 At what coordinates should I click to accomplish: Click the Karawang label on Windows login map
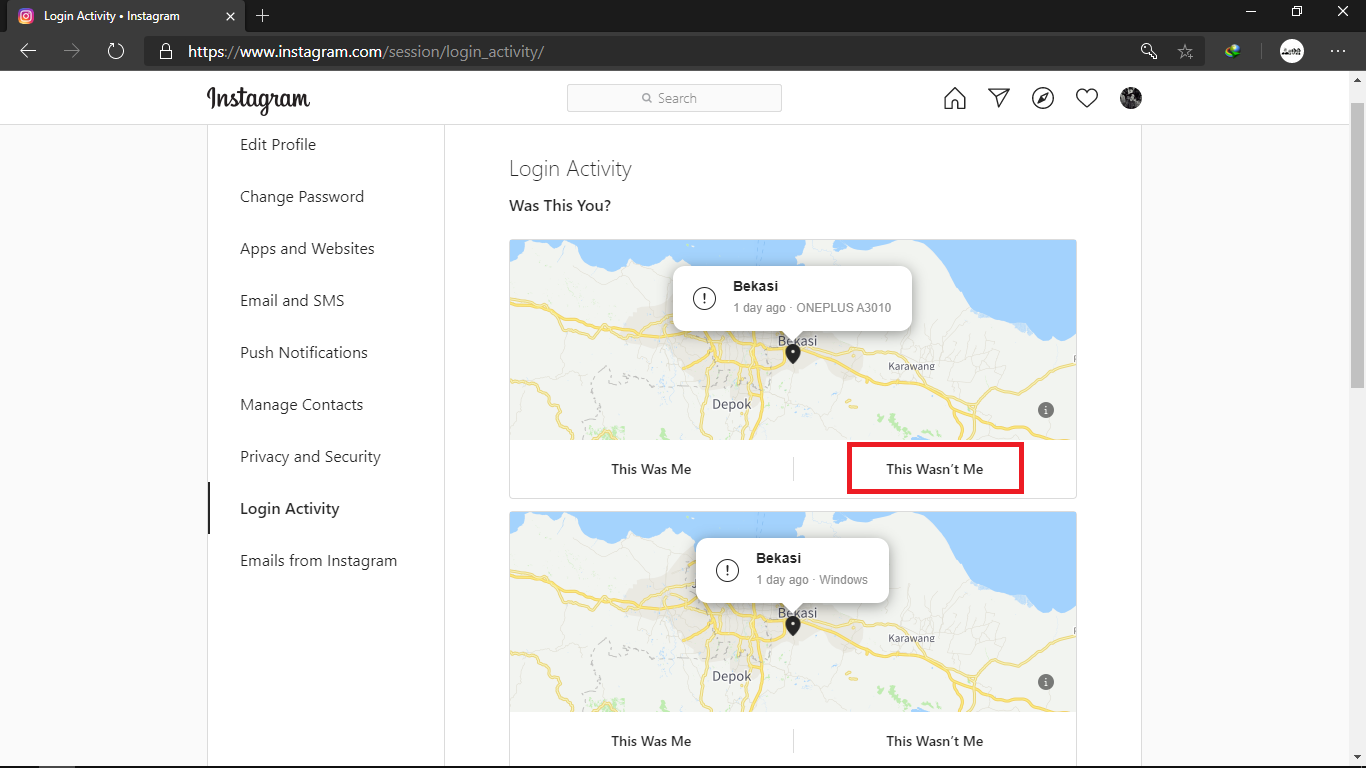(911, 638)
